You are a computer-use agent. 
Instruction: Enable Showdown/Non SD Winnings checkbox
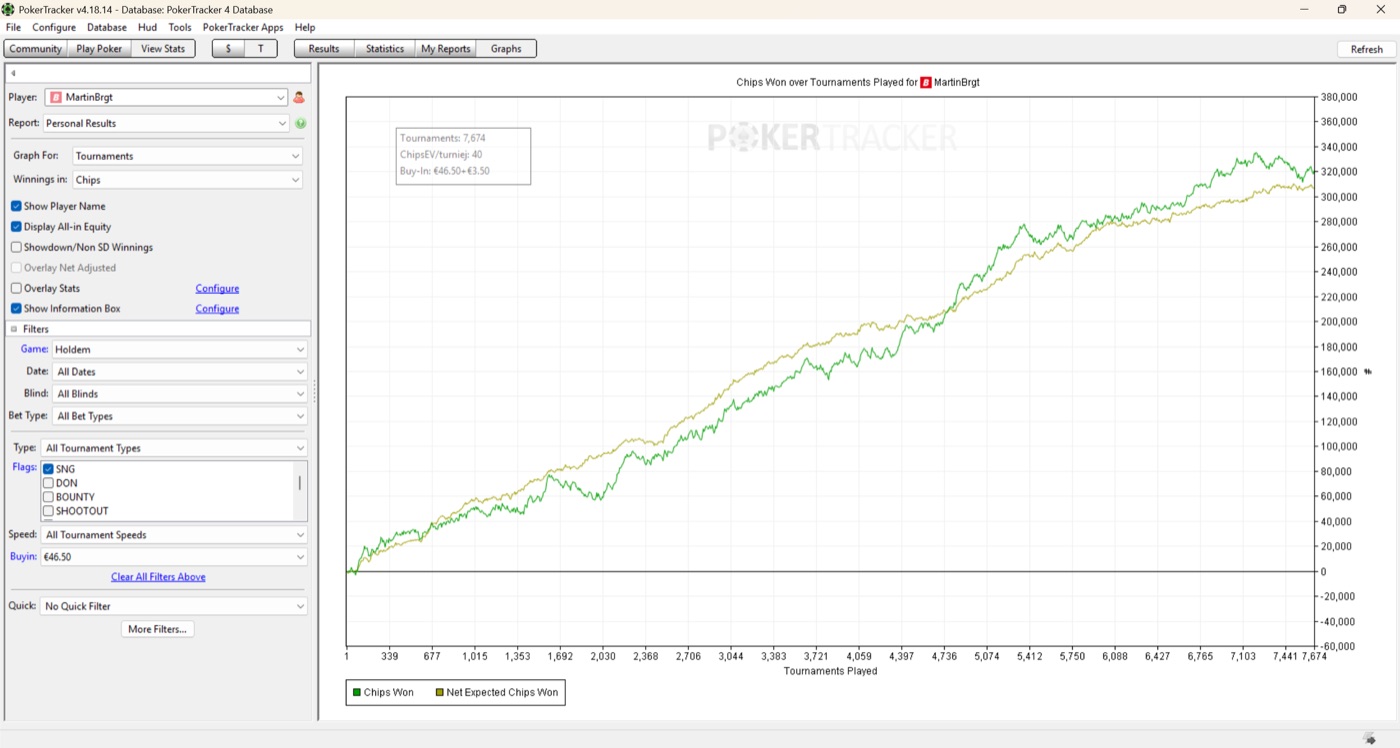pos(16,247)
